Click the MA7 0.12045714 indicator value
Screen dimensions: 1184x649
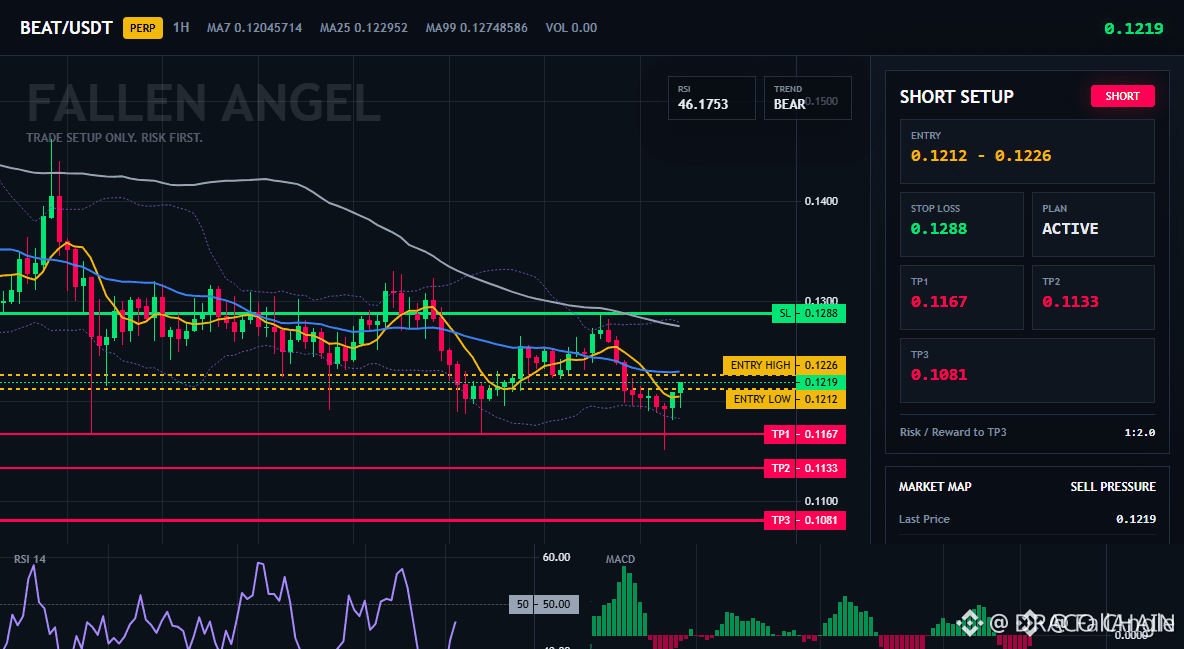point(254,28)
